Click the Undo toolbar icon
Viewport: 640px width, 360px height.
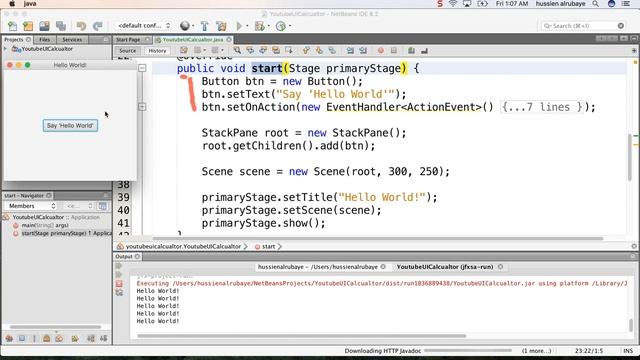pyautogui.click(x=81, y=26)
